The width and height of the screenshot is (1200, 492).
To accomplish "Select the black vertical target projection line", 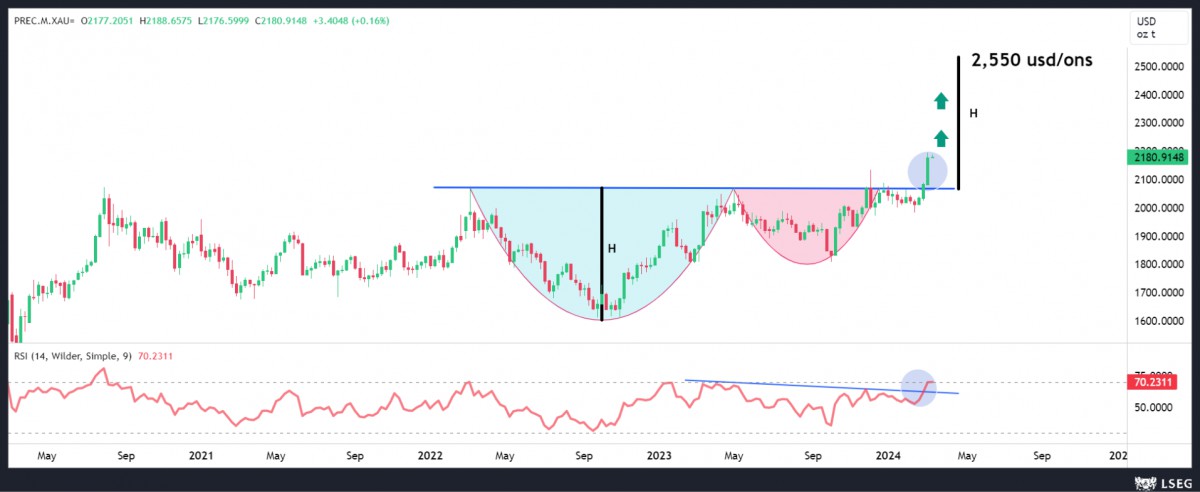I will (959, 120).
